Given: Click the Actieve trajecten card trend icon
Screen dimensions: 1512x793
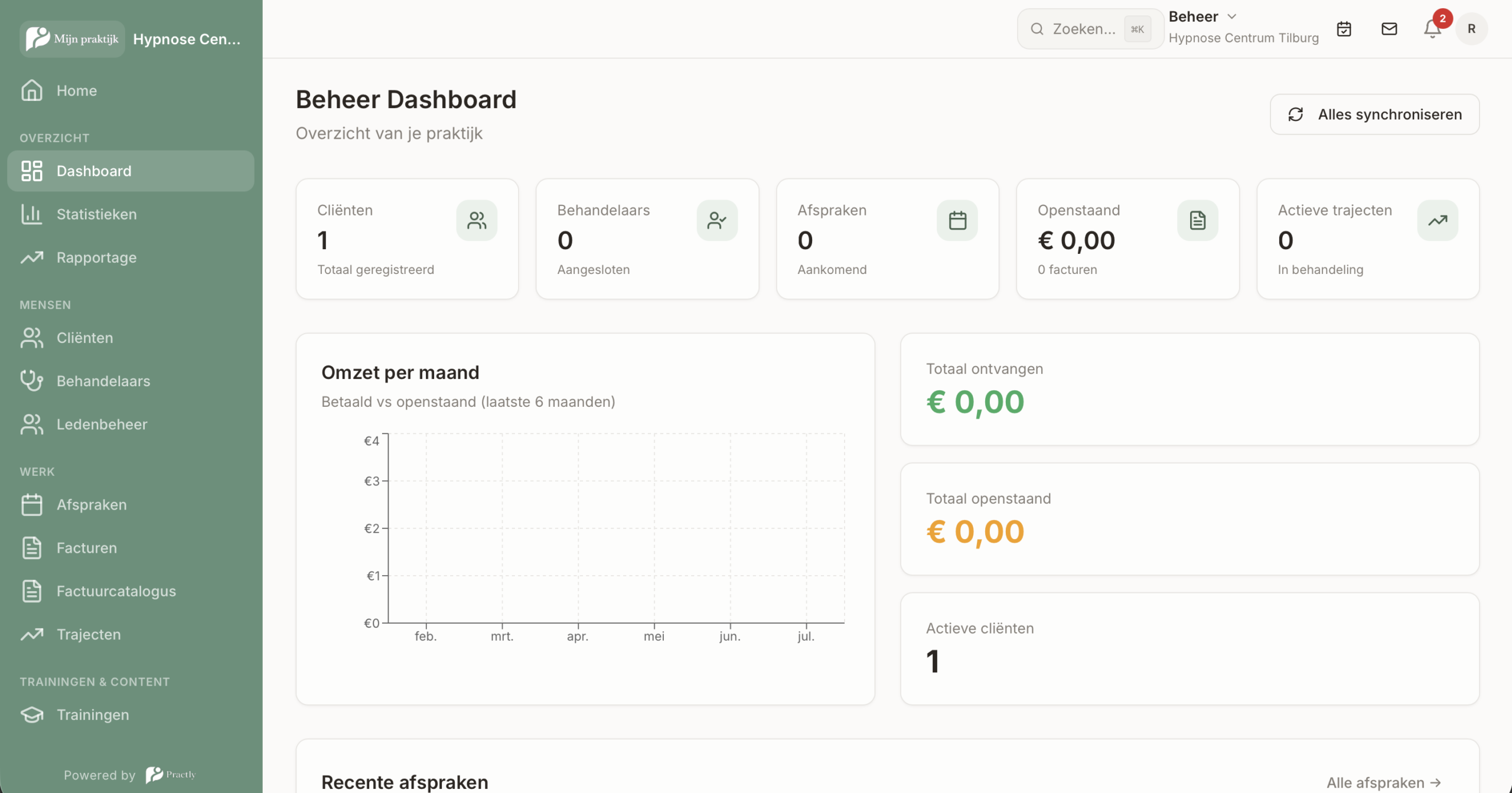Looking at the screenshot, I should [x=1438, y=220].
